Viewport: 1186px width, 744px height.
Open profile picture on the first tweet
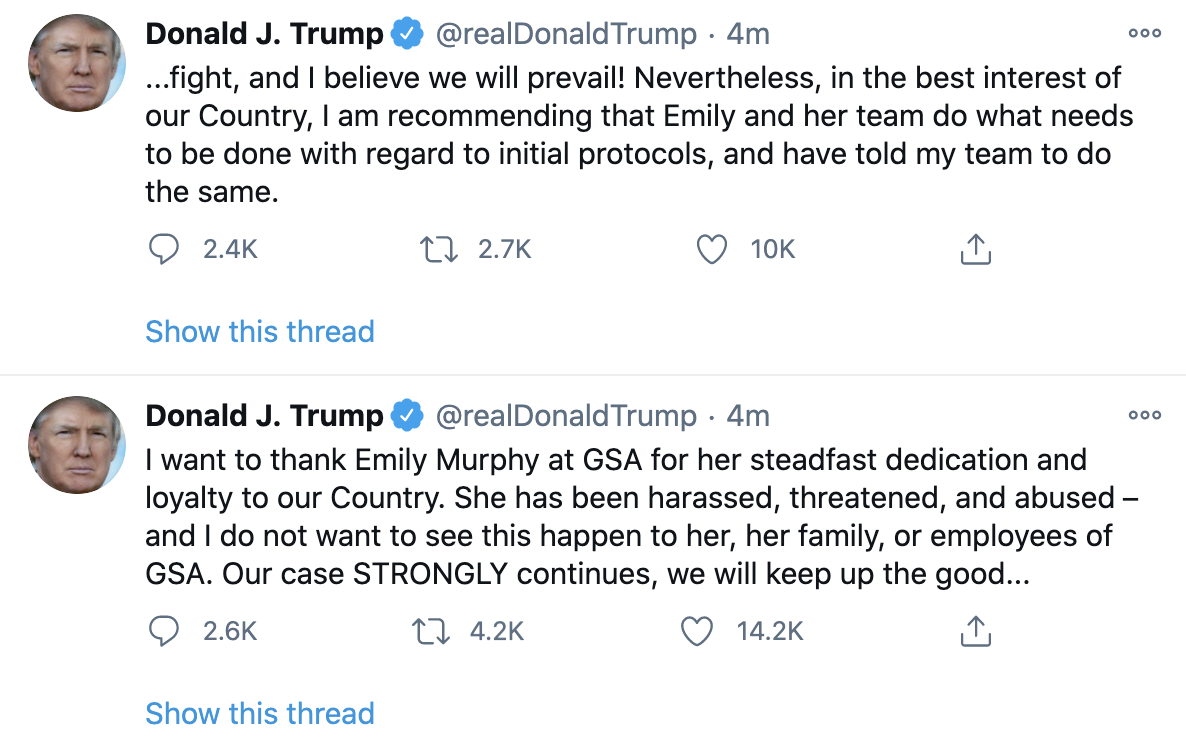[x=76, y=63]
